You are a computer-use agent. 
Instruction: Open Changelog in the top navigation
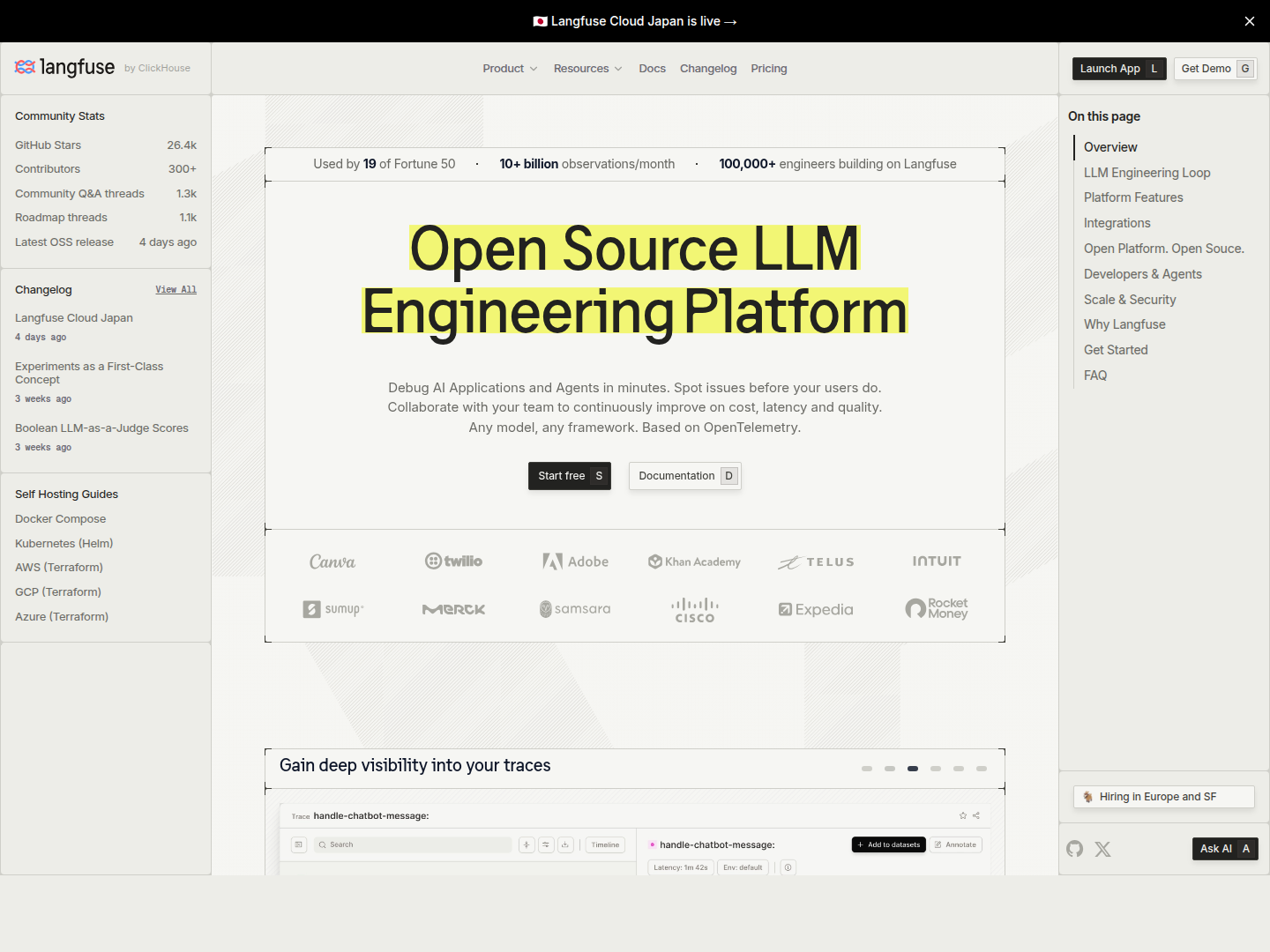click(708, 68)
